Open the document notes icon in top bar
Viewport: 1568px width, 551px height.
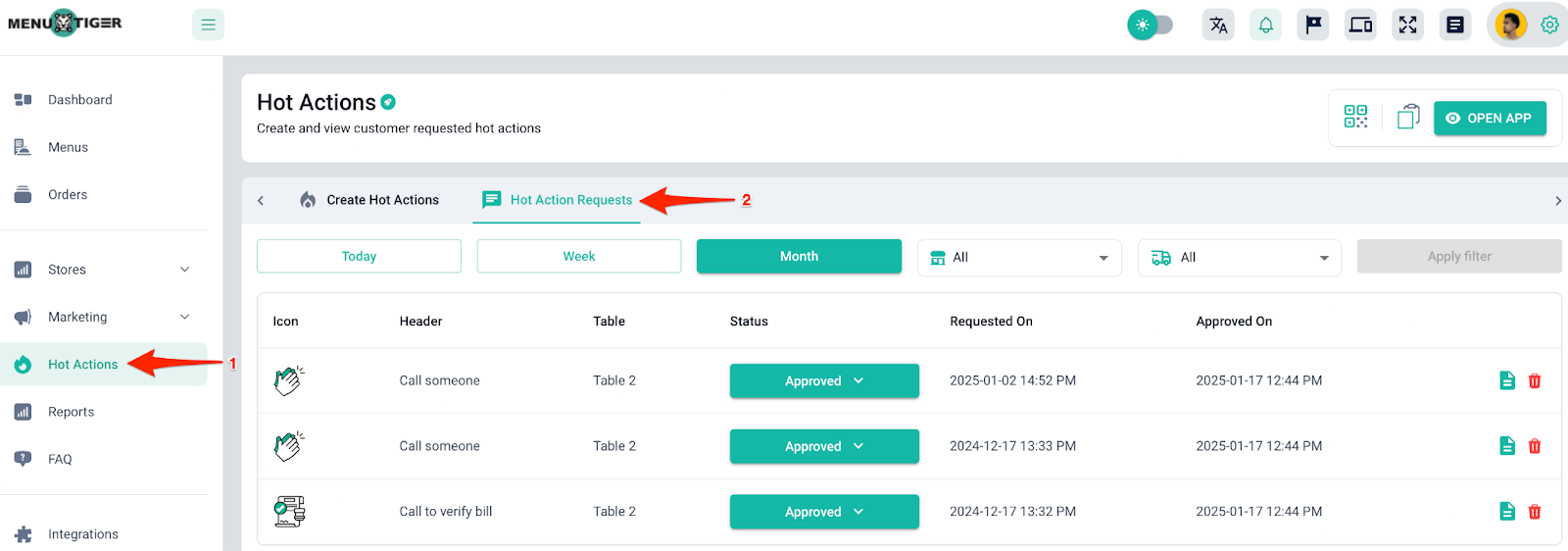pos(1455,25)
